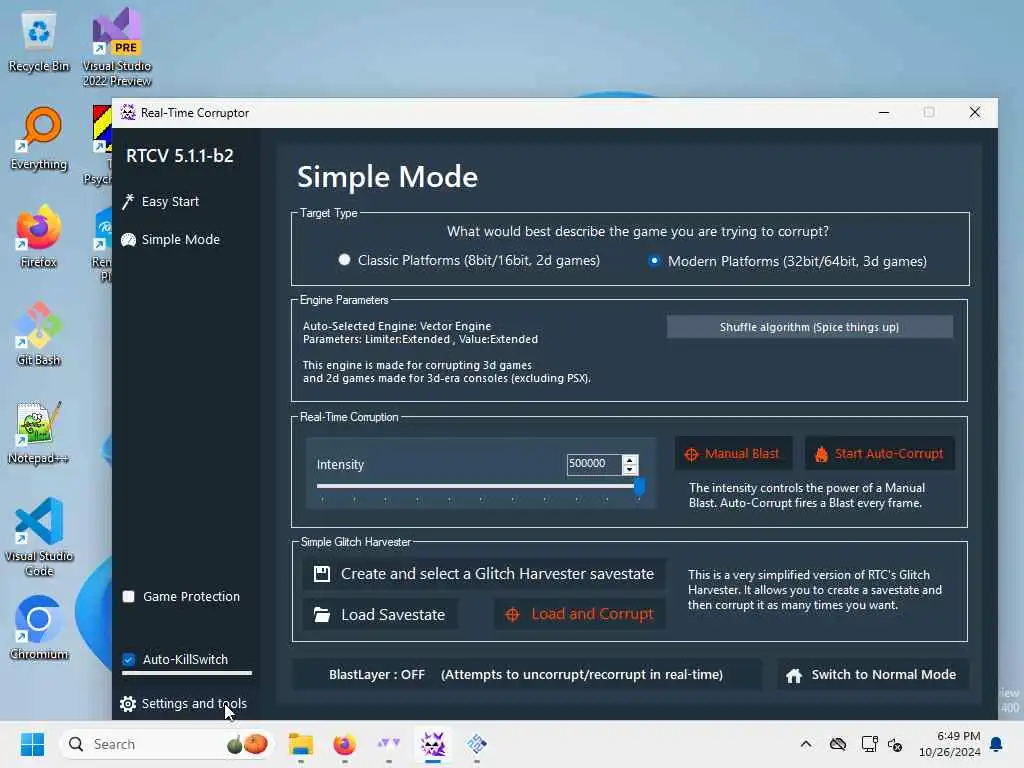This screenshot has height=768, width=1024.
Task: Close the Real-Time Corruptor window
Action: click(x=974, y=112)
